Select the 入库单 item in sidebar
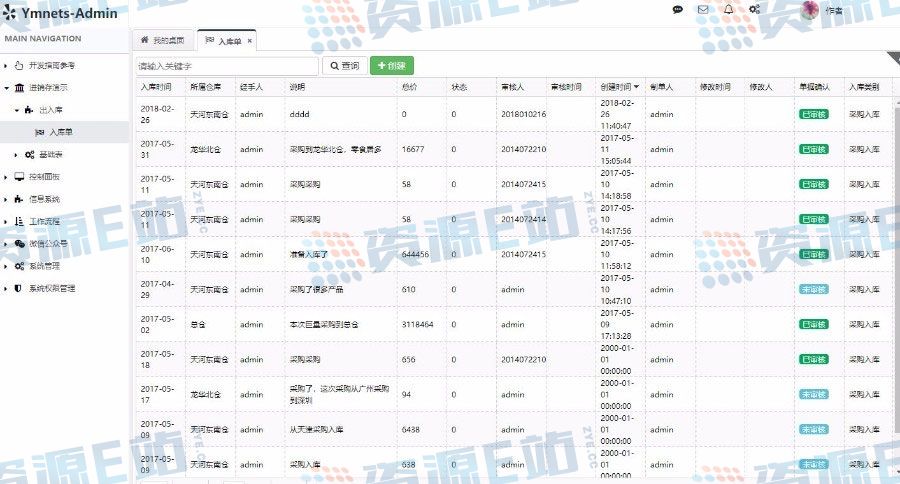The image size is (900, 484). 60,132
